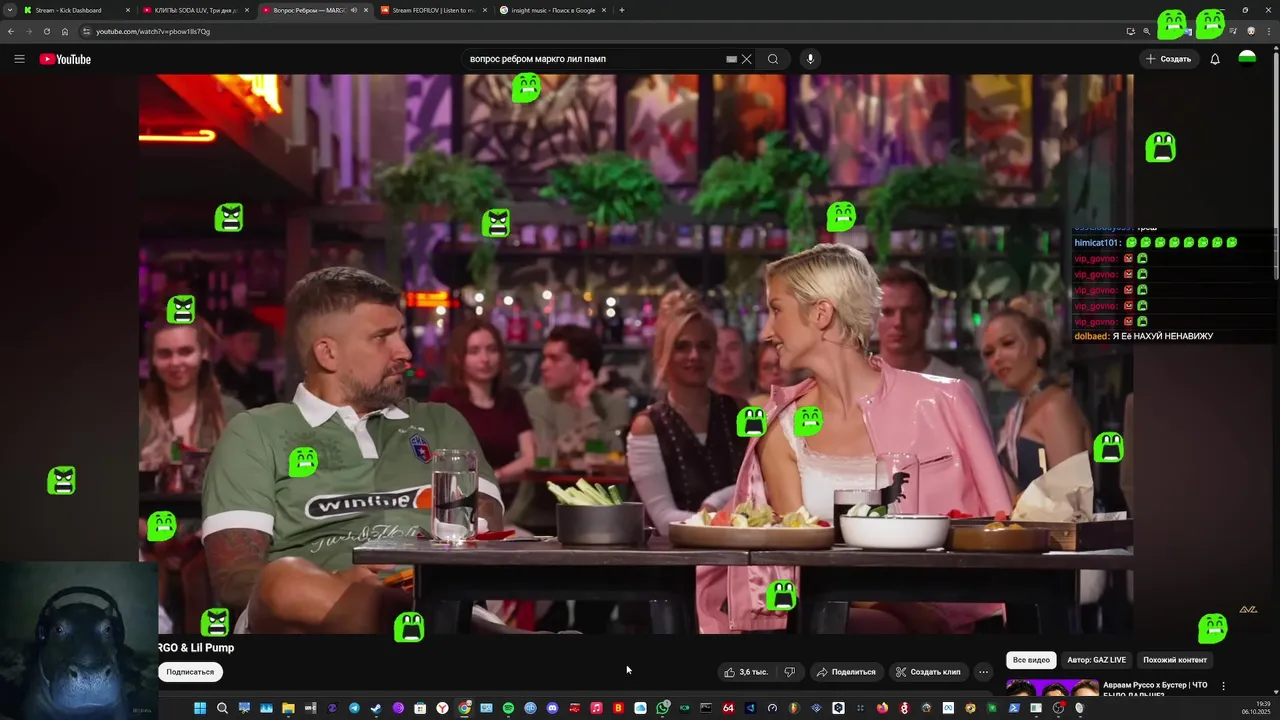
Task: Open the zoom indicator in address bar
Action: [x=1147, y=31]
